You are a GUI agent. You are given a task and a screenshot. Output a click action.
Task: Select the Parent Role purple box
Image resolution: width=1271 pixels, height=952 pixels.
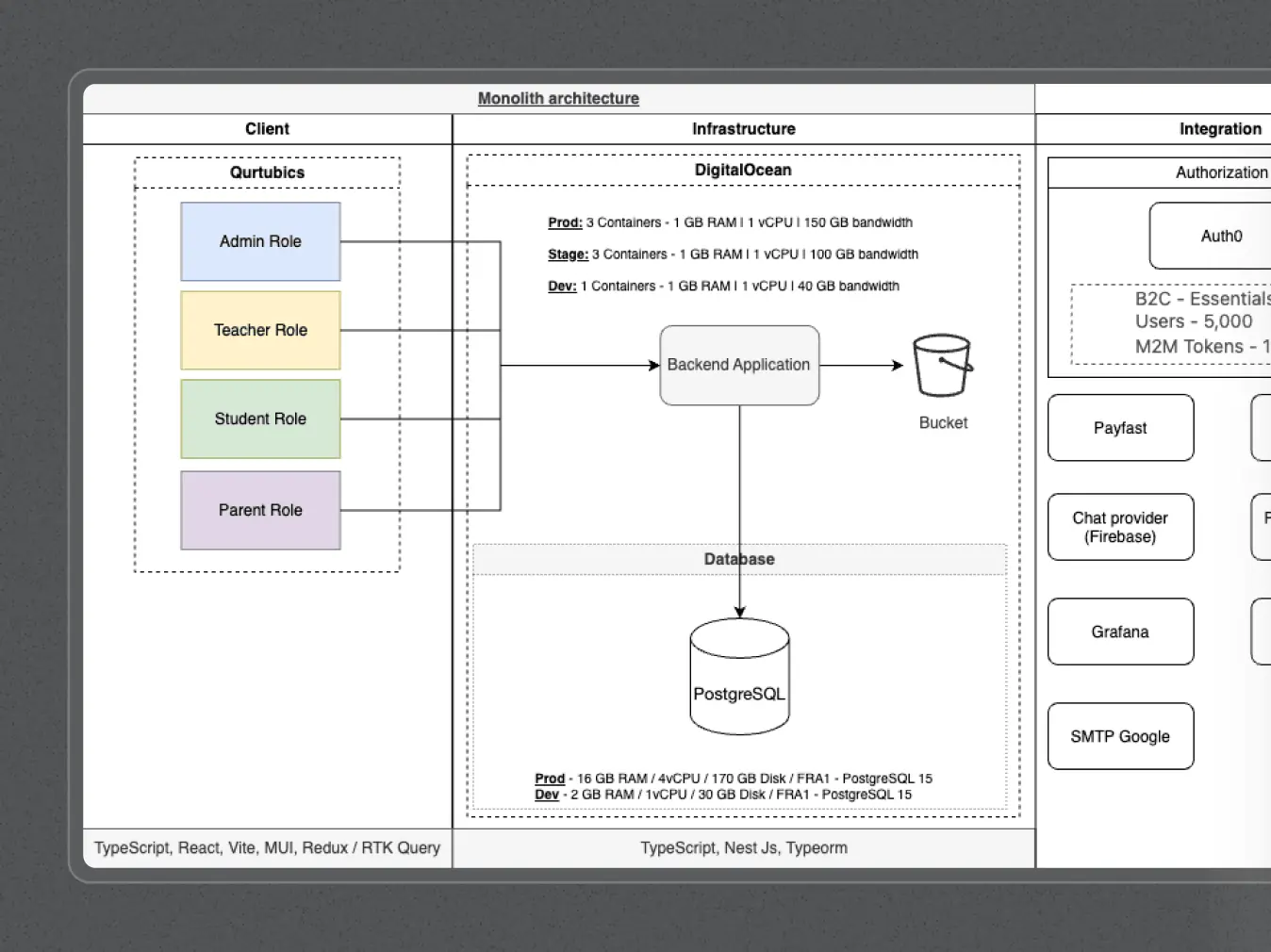(260, 510)
